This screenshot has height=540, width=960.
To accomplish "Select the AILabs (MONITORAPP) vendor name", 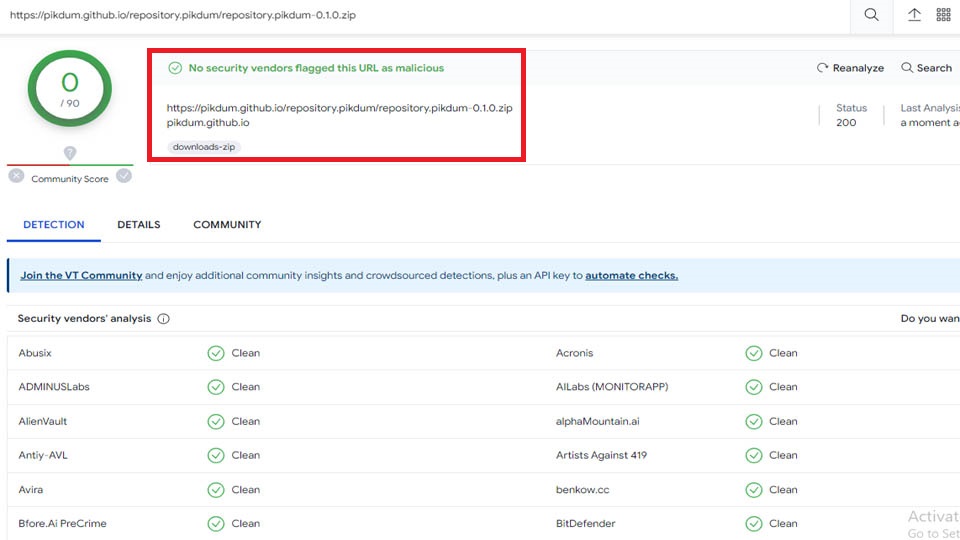I will tap(612, 387).
